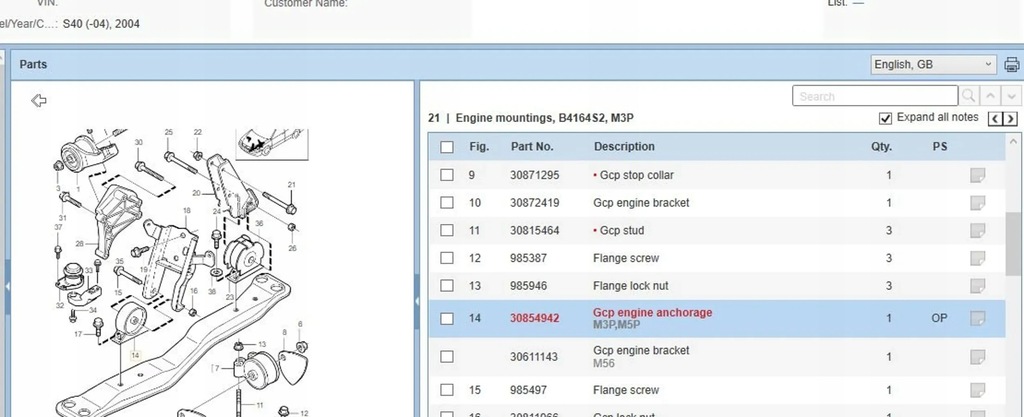Open the English, GB language dropdown
1024x417 pixels.
[x=933, y=65]
